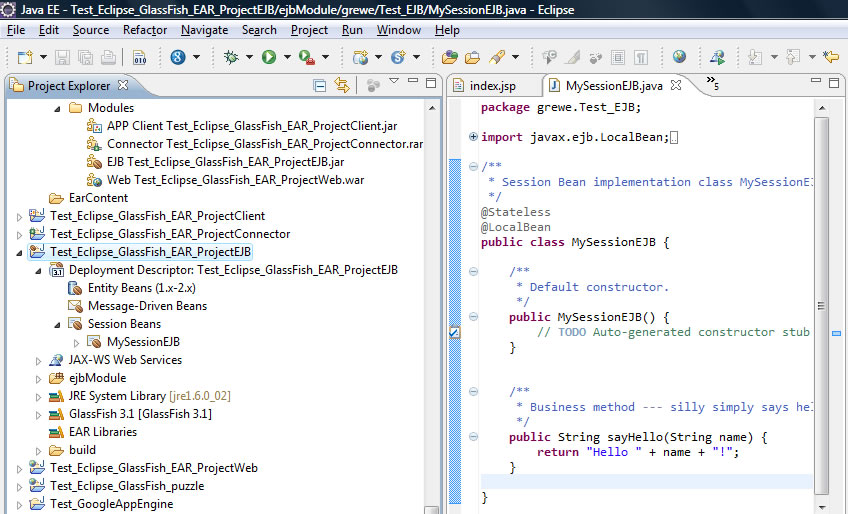Show the hidden editors overflow list

tap(712, 82)
